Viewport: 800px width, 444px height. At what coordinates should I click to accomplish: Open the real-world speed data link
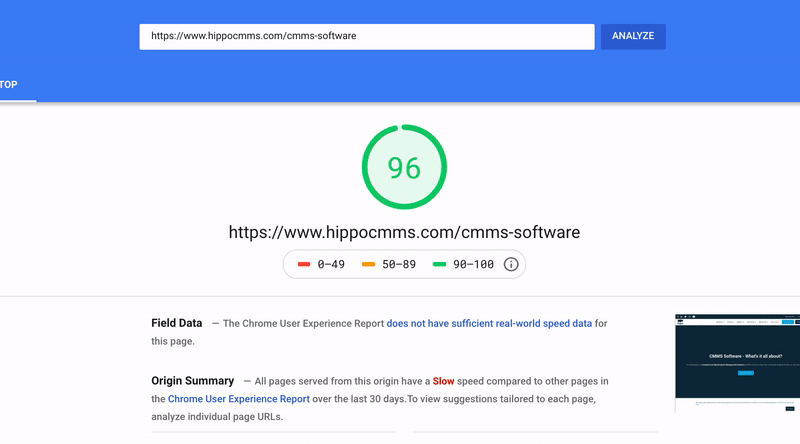click(x=489, y=324)
